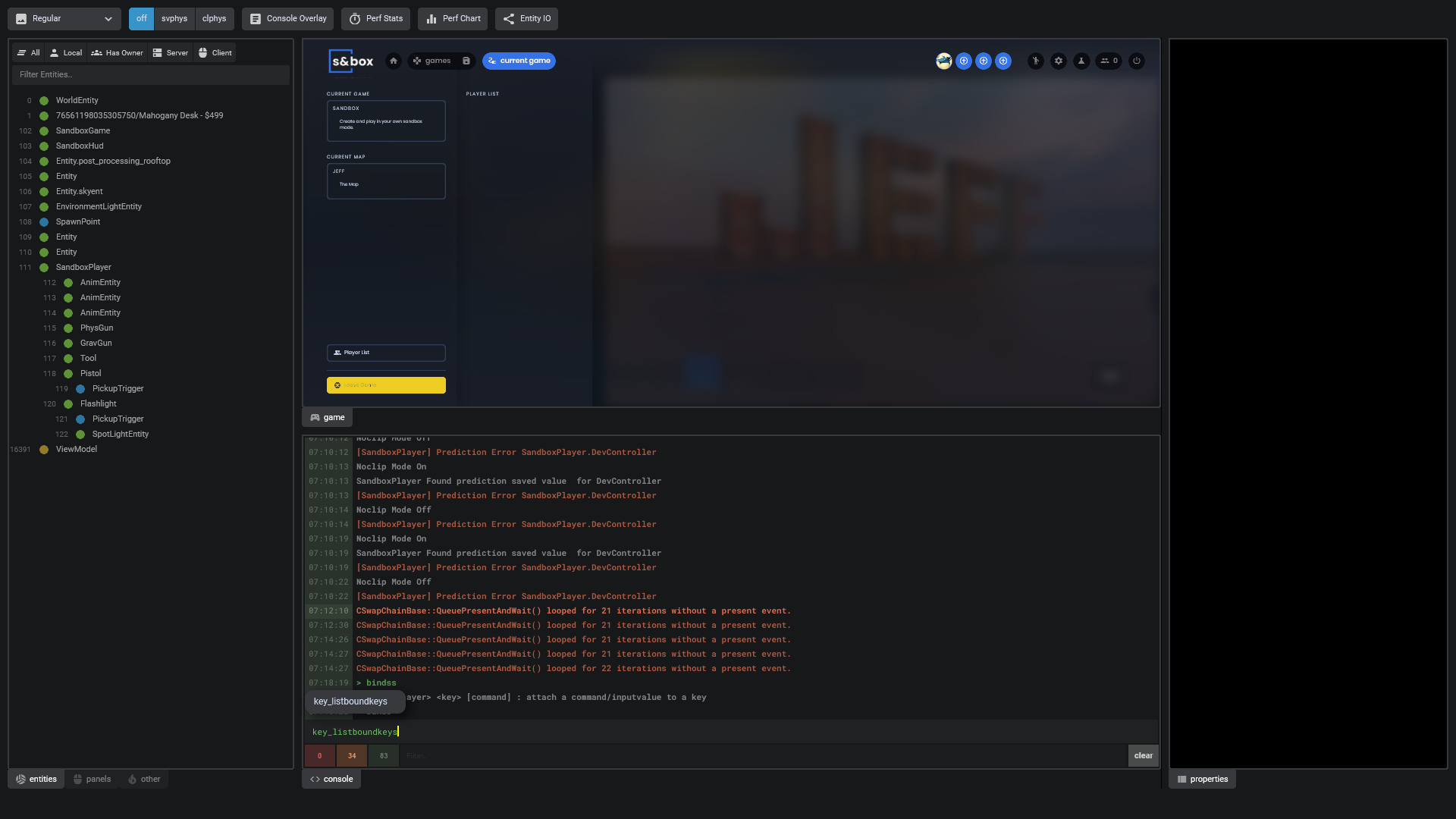Click the flask experiments icon
1456x819 pixels.
[1081, 61]
